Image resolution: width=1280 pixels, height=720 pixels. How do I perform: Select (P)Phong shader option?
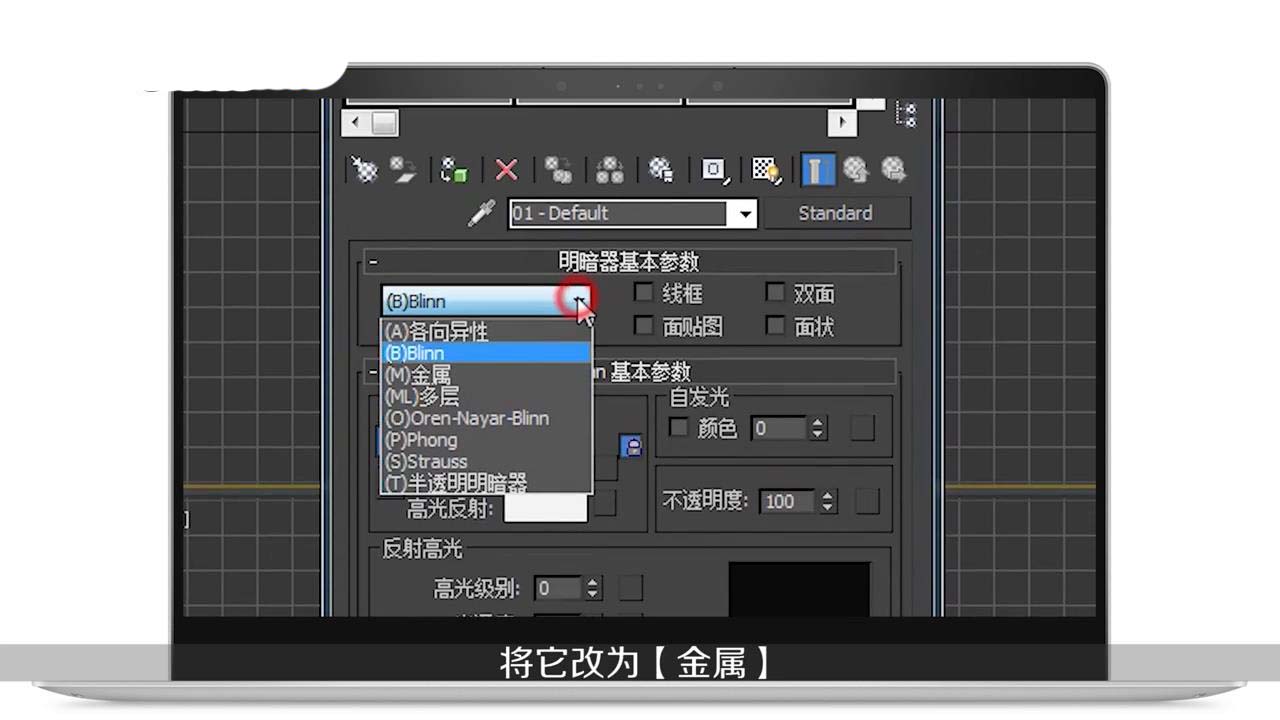(486, 440)
